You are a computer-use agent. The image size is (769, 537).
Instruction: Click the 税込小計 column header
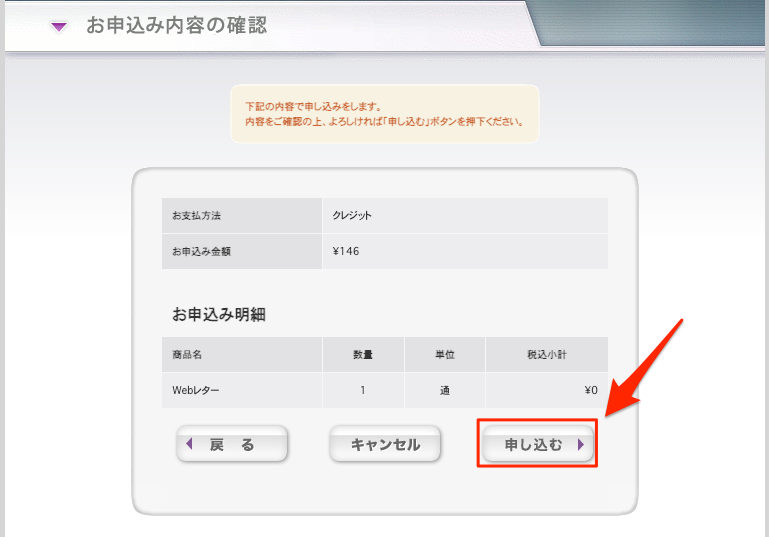547,354
